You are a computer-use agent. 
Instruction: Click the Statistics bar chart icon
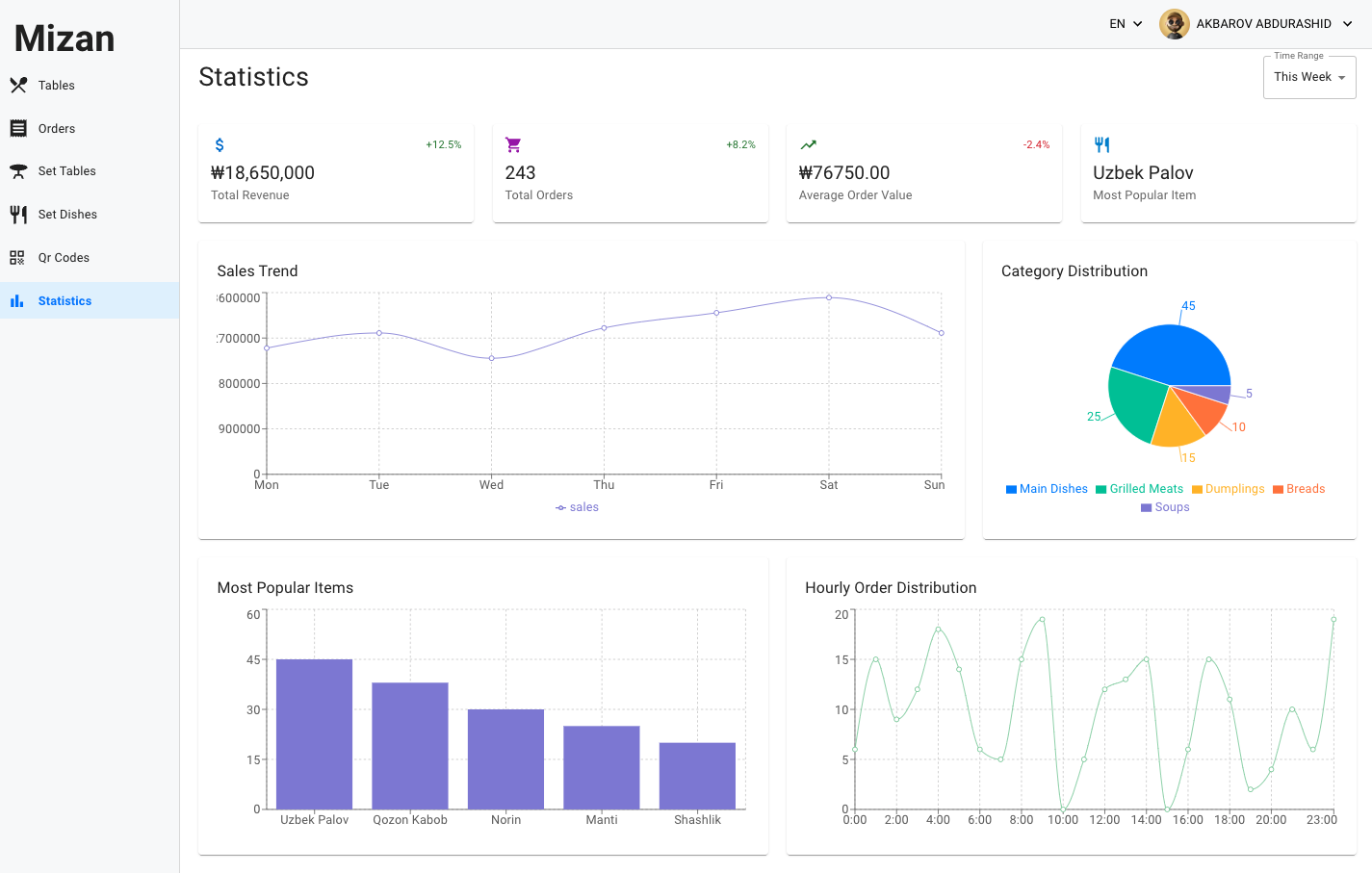[x=17, y=301]
